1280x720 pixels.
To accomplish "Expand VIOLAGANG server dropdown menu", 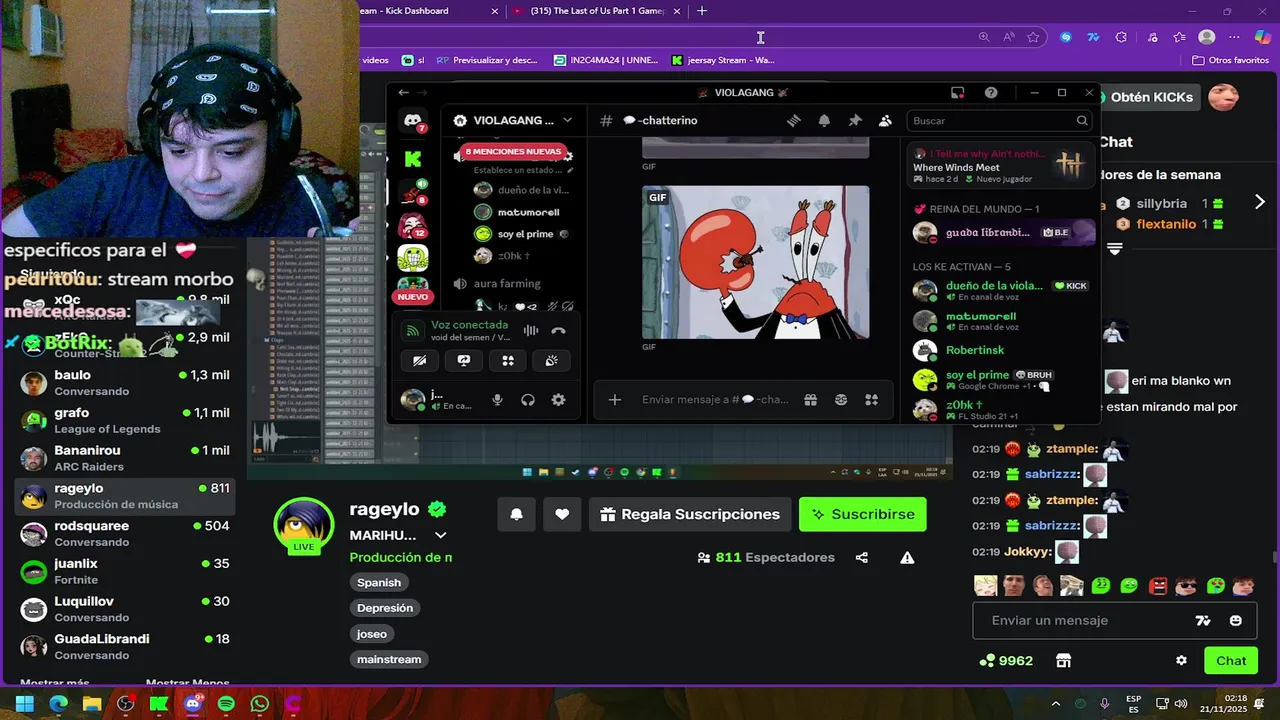I will tap(567, 120).
